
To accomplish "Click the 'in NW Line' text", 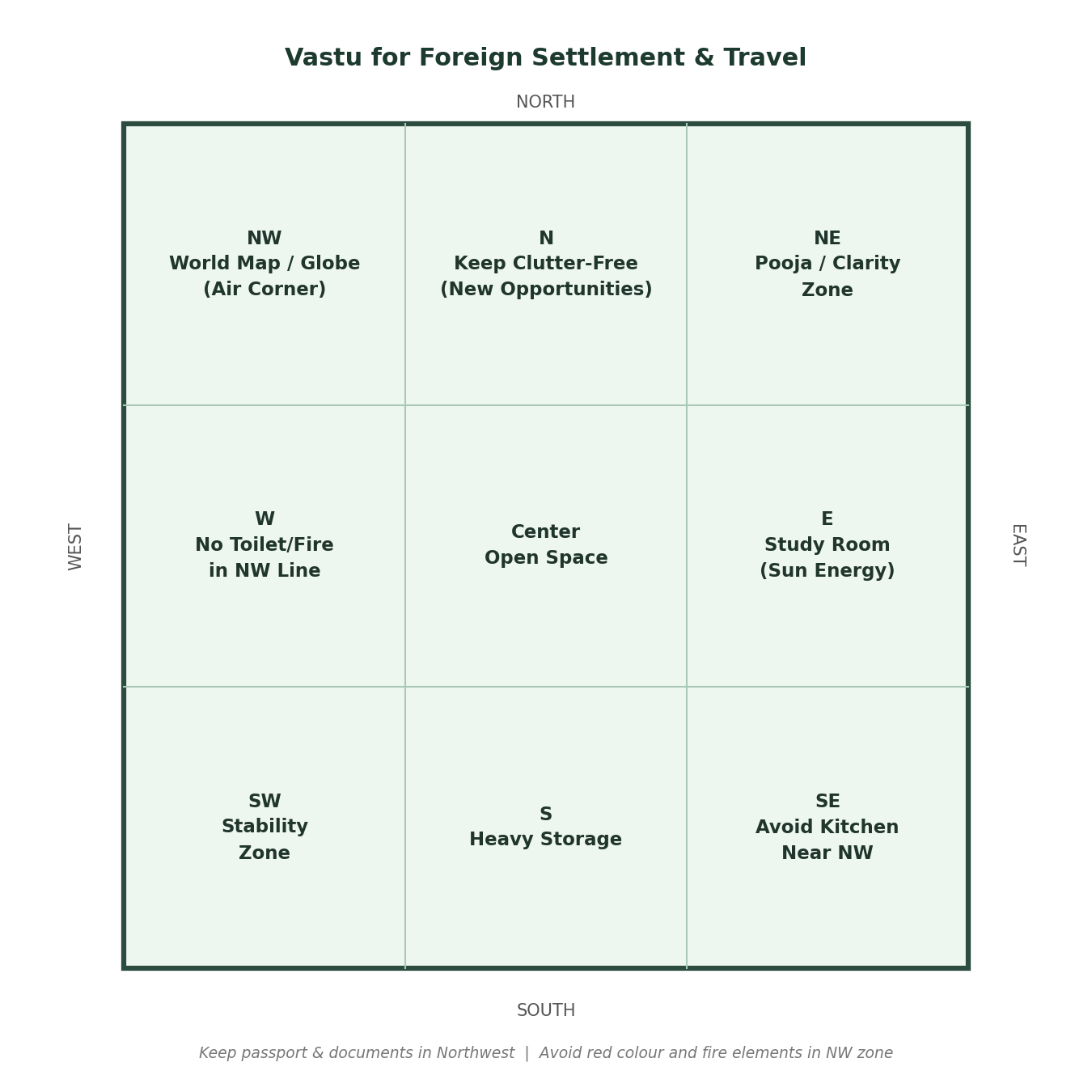I will (265, 571).
